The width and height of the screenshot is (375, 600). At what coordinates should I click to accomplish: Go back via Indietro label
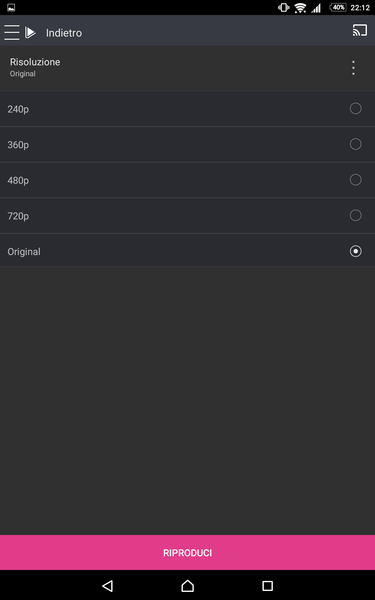[x=64, y=33]
